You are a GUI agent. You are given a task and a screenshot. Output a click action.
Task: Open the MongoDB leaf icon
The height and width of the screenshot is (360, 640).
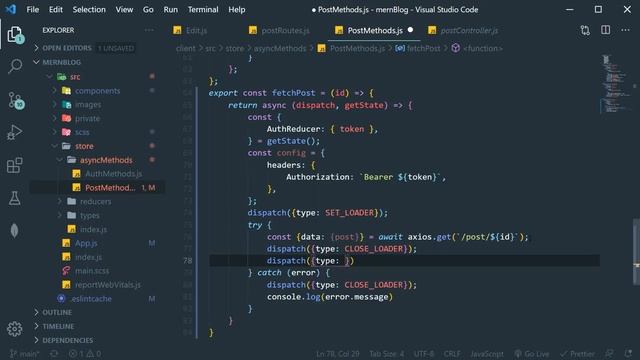[x=15, y=231]
